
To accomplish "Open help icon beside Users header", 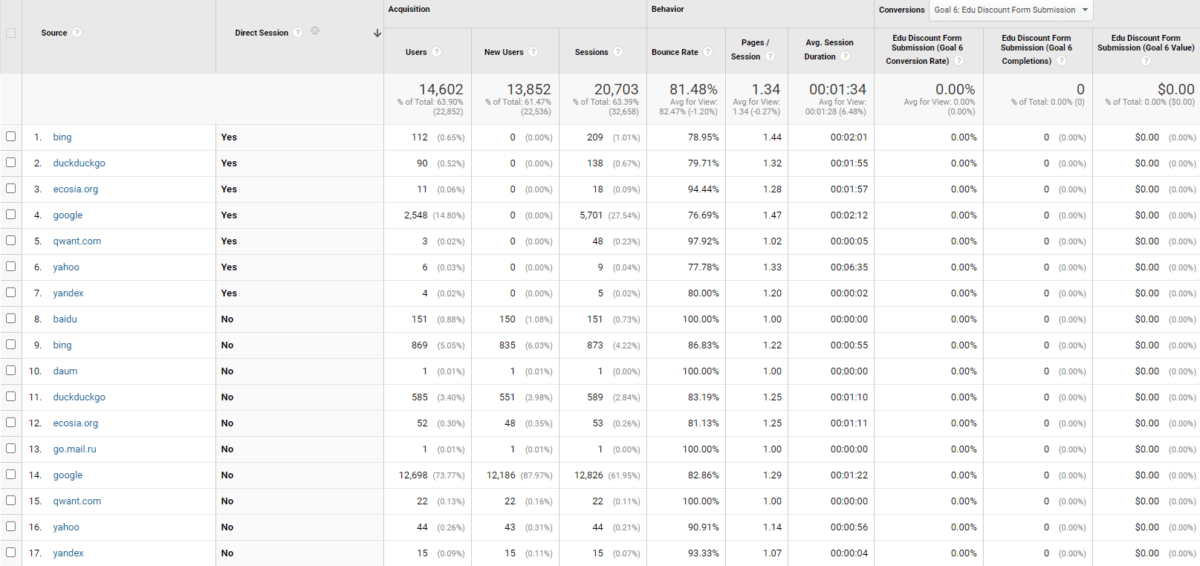I will 437,52.
